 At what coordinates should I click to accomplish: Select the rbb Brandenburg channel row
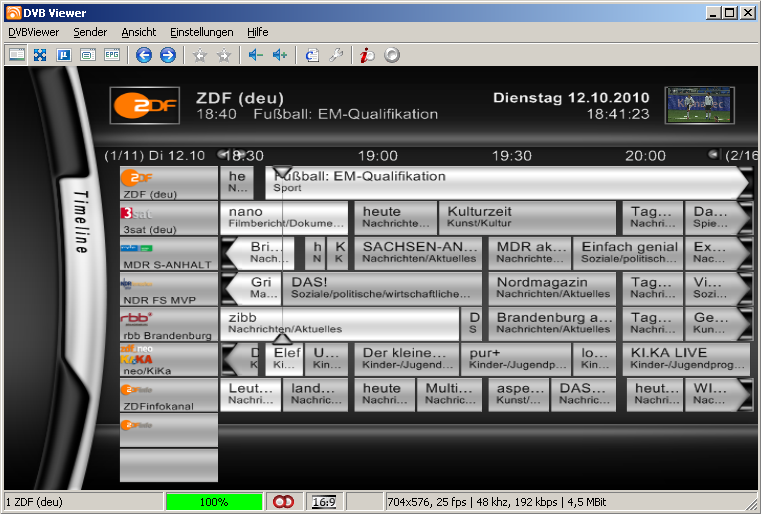169,325
